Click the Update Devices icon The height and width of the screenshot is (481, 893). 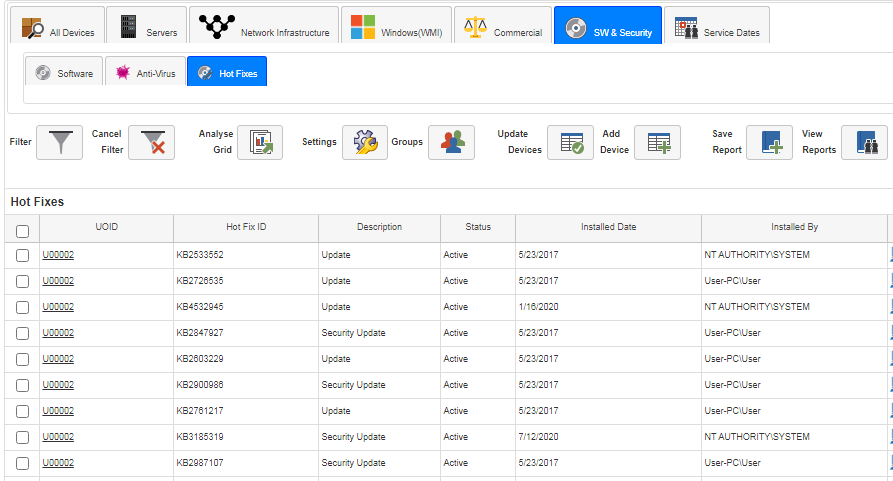571,142
